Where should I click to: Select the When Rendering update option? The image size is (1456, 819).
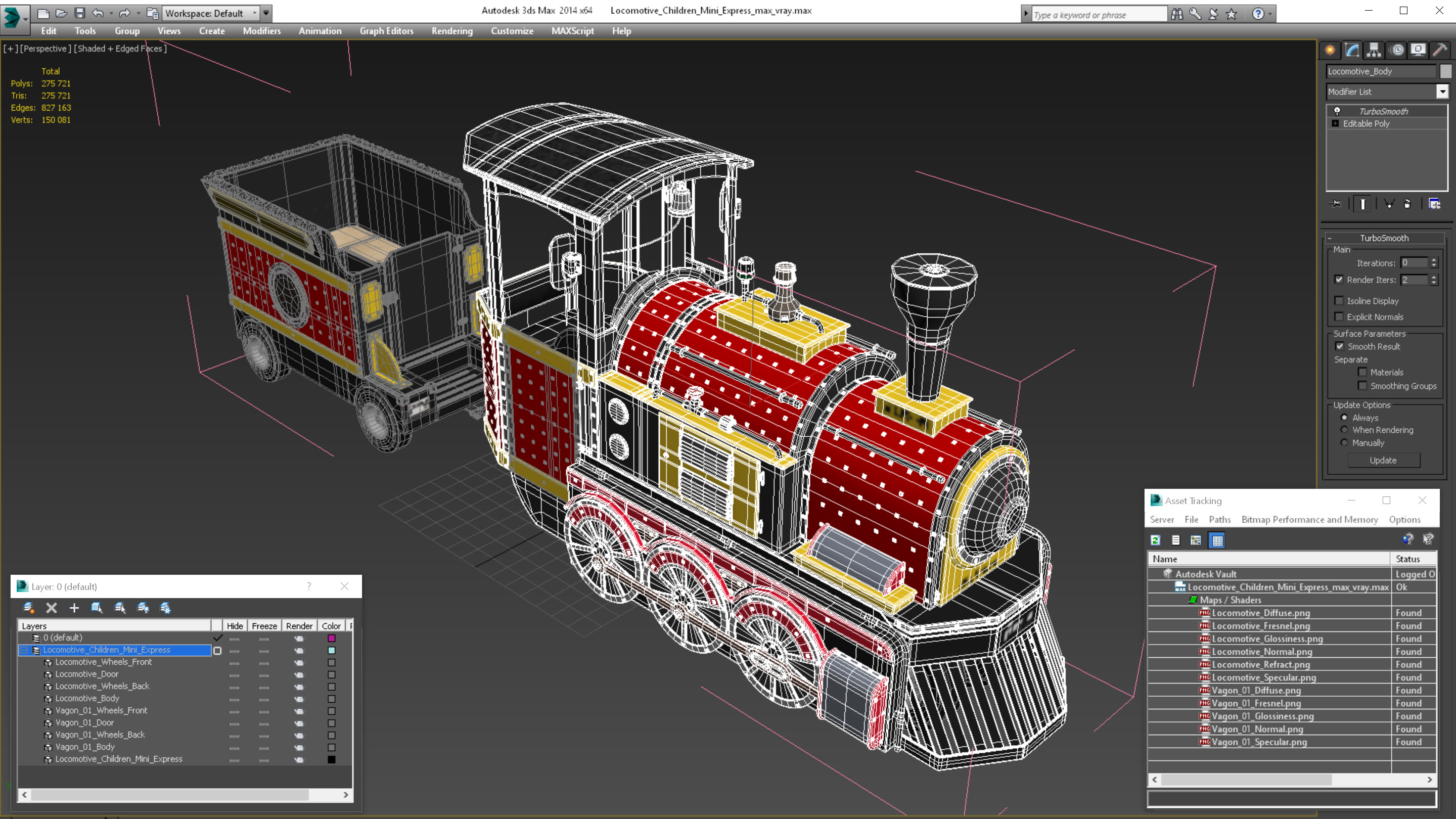(x=1344, y=430)
